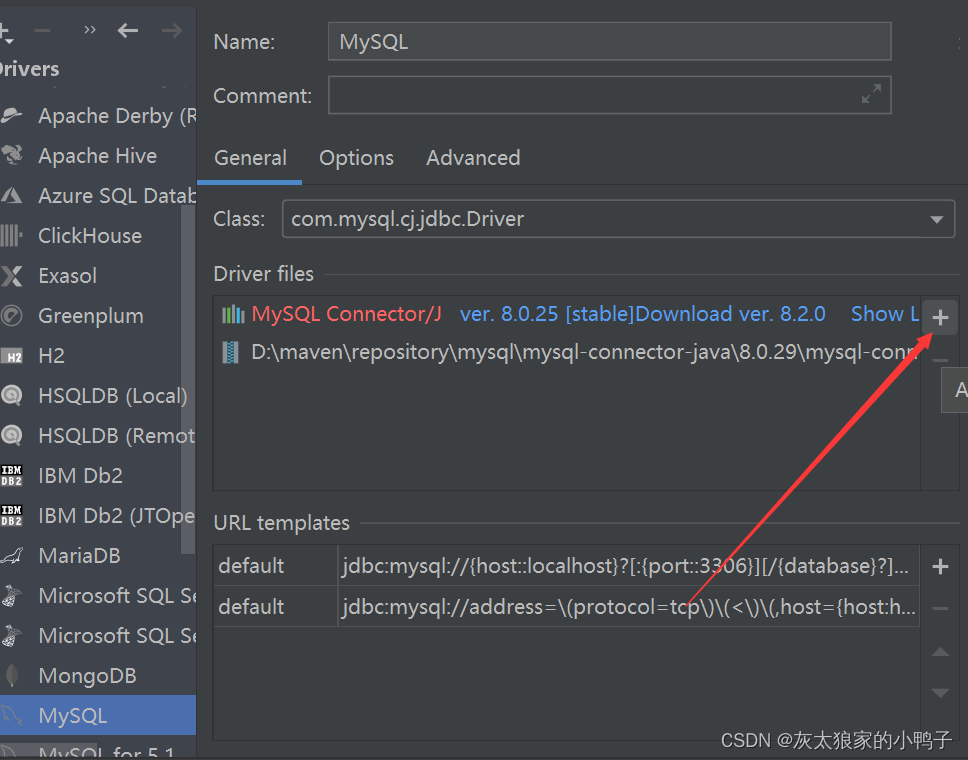Select the MongoDB driver icon

point(11,675)
